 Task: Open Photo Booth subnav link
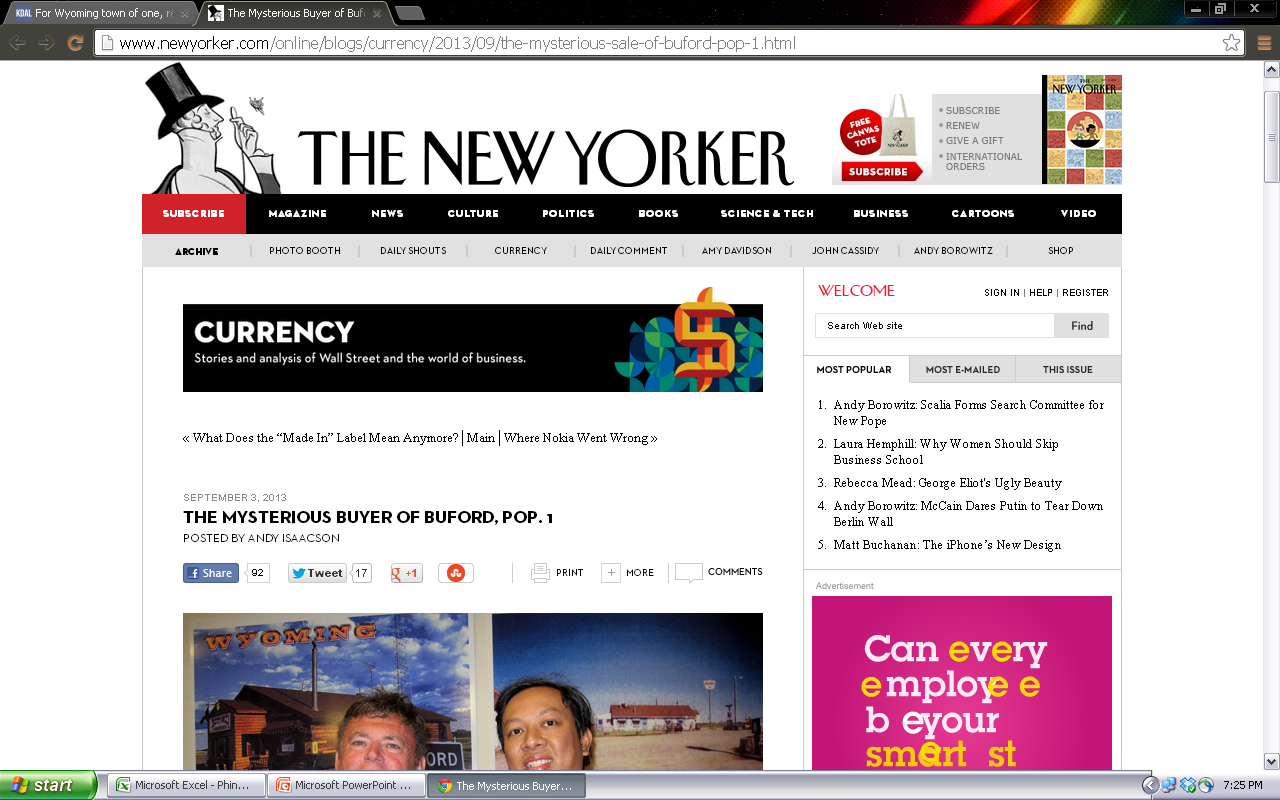pyautogui.click(x=305, y=251)
